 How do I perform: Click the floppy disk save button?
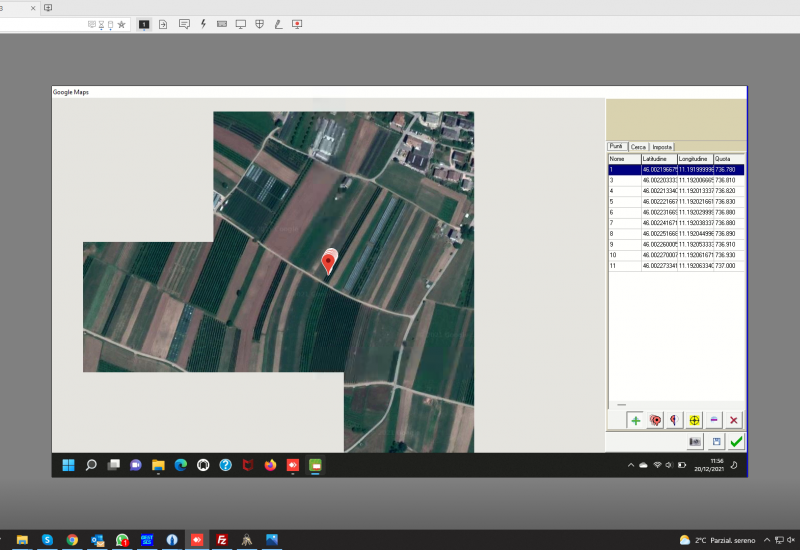click(716, 441)
